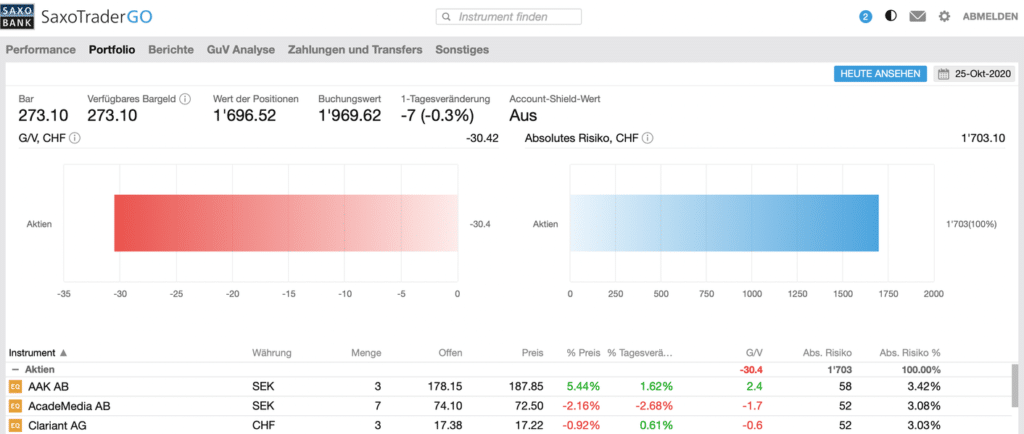Open the date picker showing 25-Okt-2020
Viewport: 1024px width, 434px height.
[974, 74]
